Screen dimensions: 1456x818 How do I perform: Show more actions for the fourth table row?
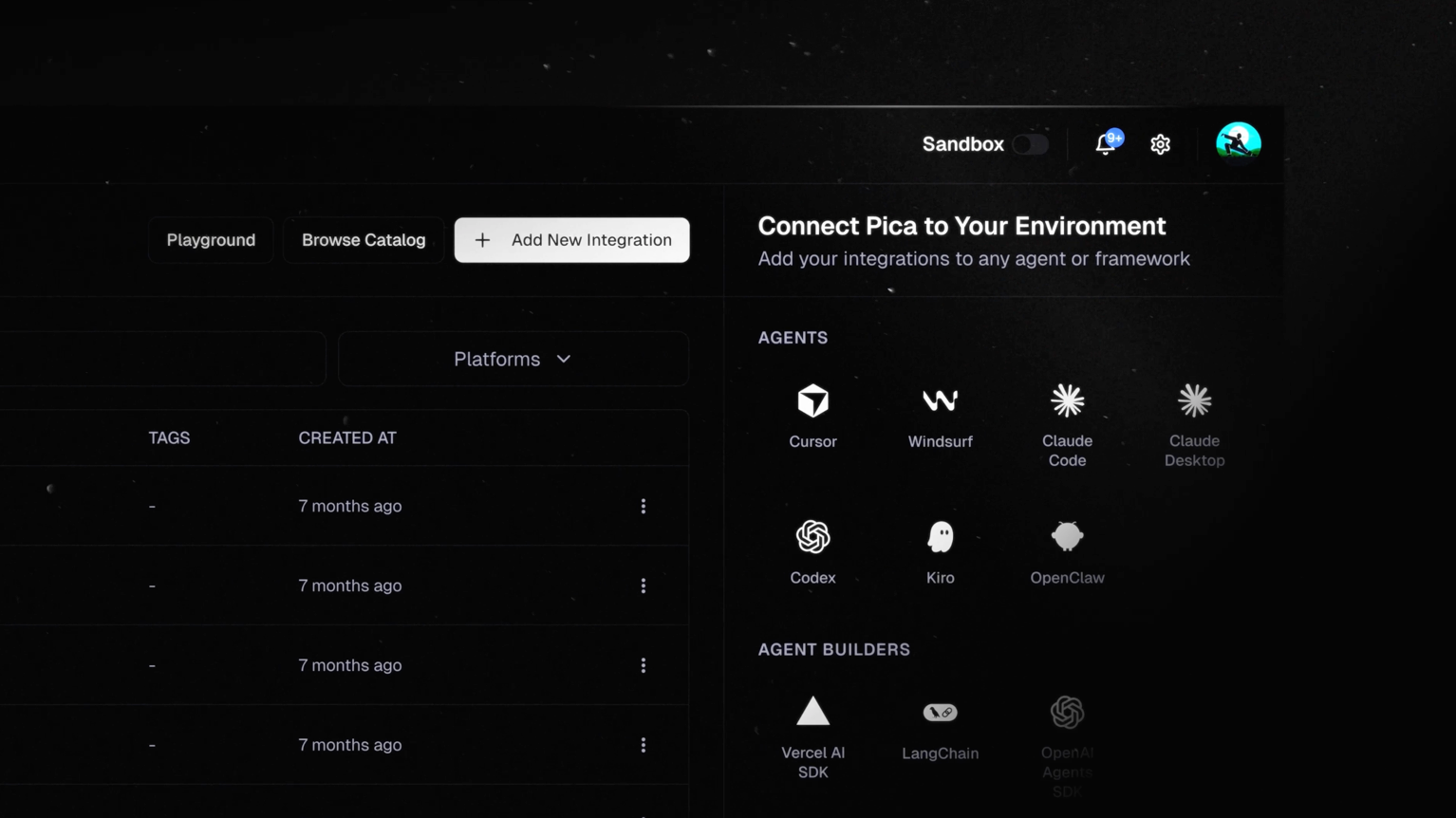644,745
